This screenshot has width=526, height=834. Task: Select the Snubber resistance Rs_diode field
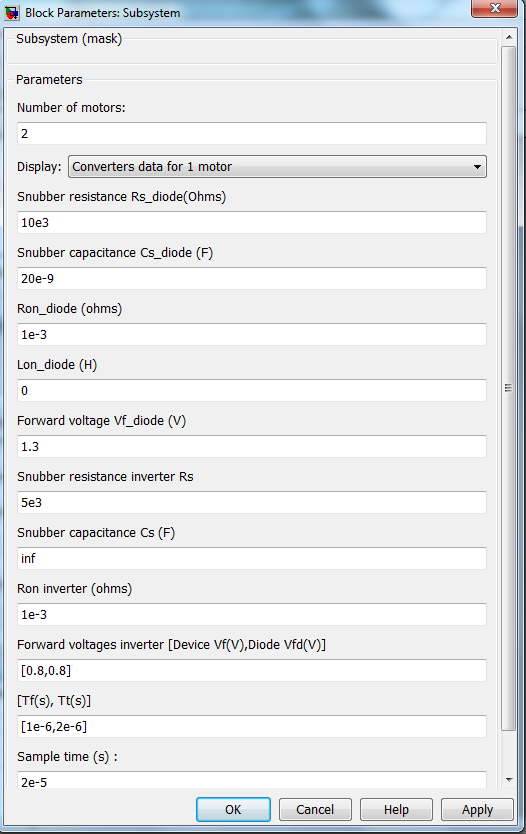[x=252, y=222]
